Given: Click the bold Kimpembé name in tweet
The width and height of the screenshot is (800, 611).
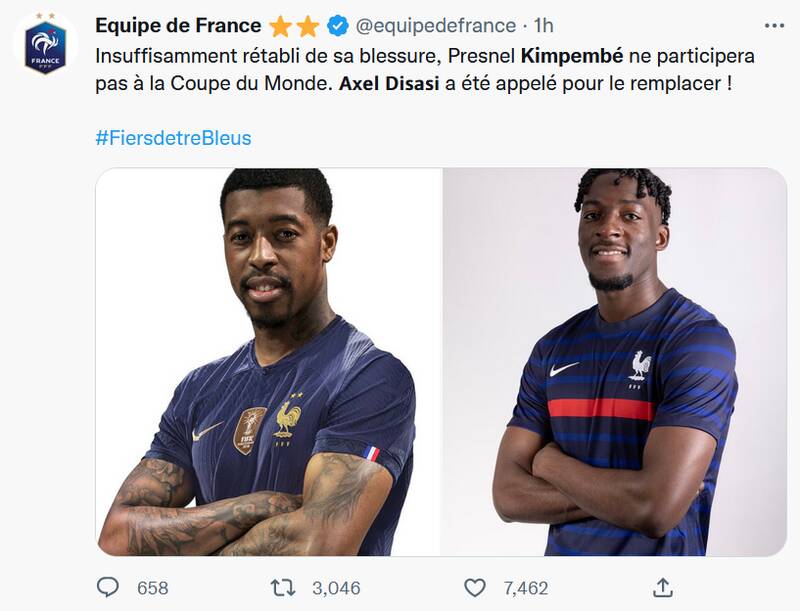Looking at the screenshot, I should point(572,56).
